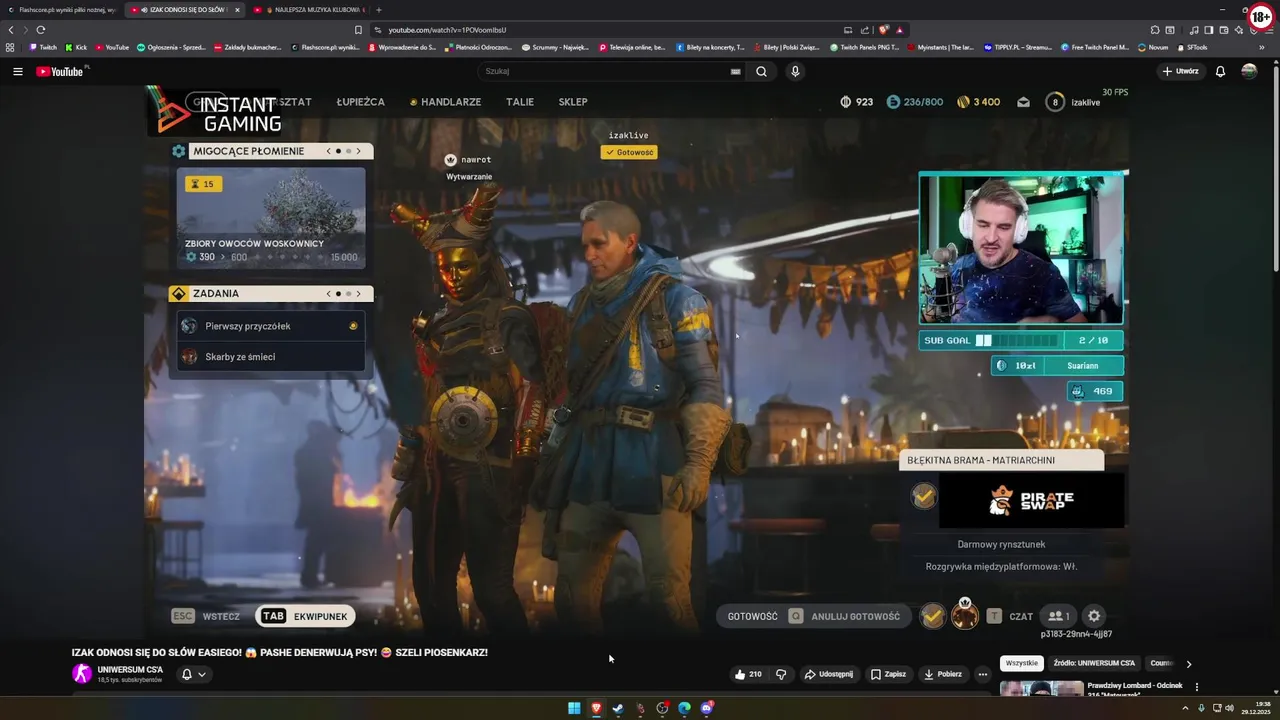Click next arrow in MIGOCĄCE PŁOMIENIE panel
This screenshot has height=720, width=1280.
[358, 151]
